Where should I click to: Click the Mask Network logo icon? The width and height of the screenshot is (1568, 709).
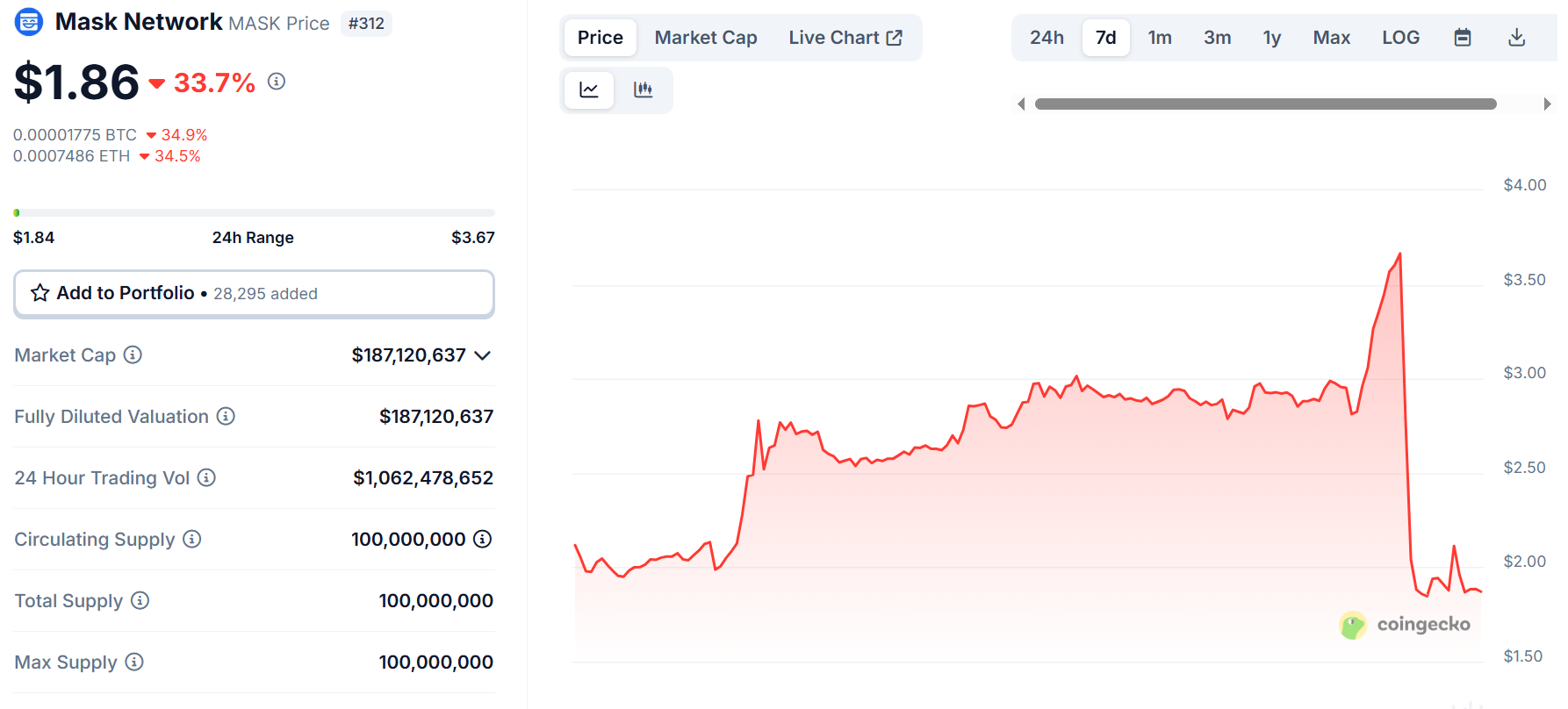(29, 22)
